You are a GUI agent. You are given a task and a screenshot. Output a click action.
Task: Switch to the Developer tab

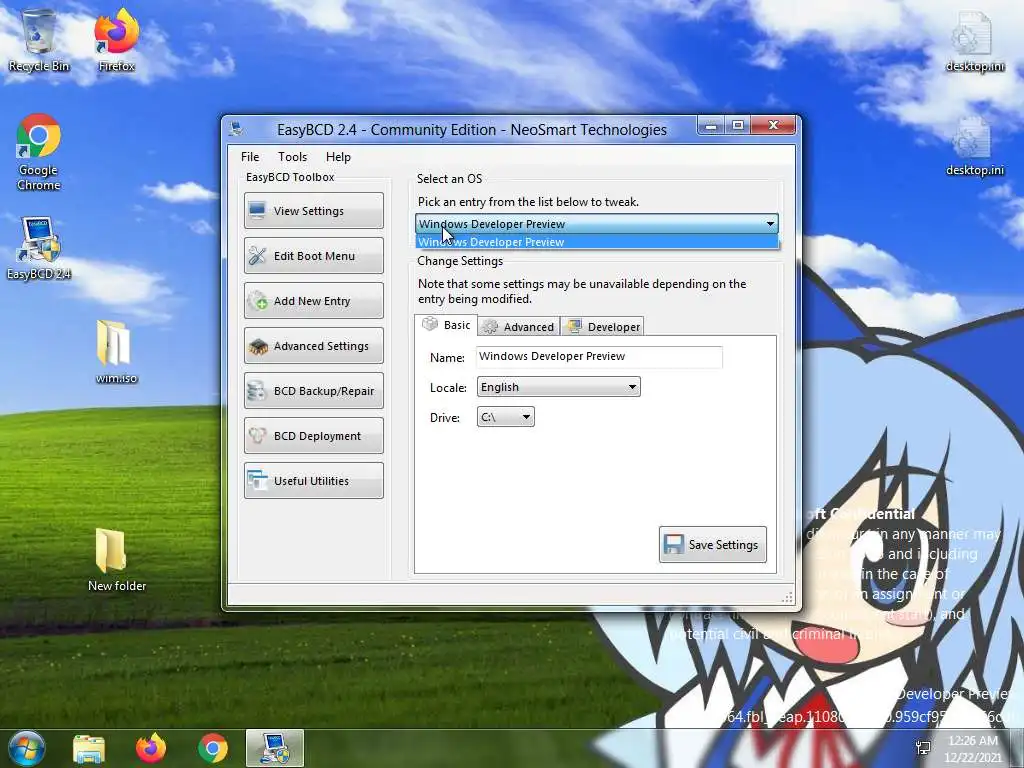click(x=603, y=327)
